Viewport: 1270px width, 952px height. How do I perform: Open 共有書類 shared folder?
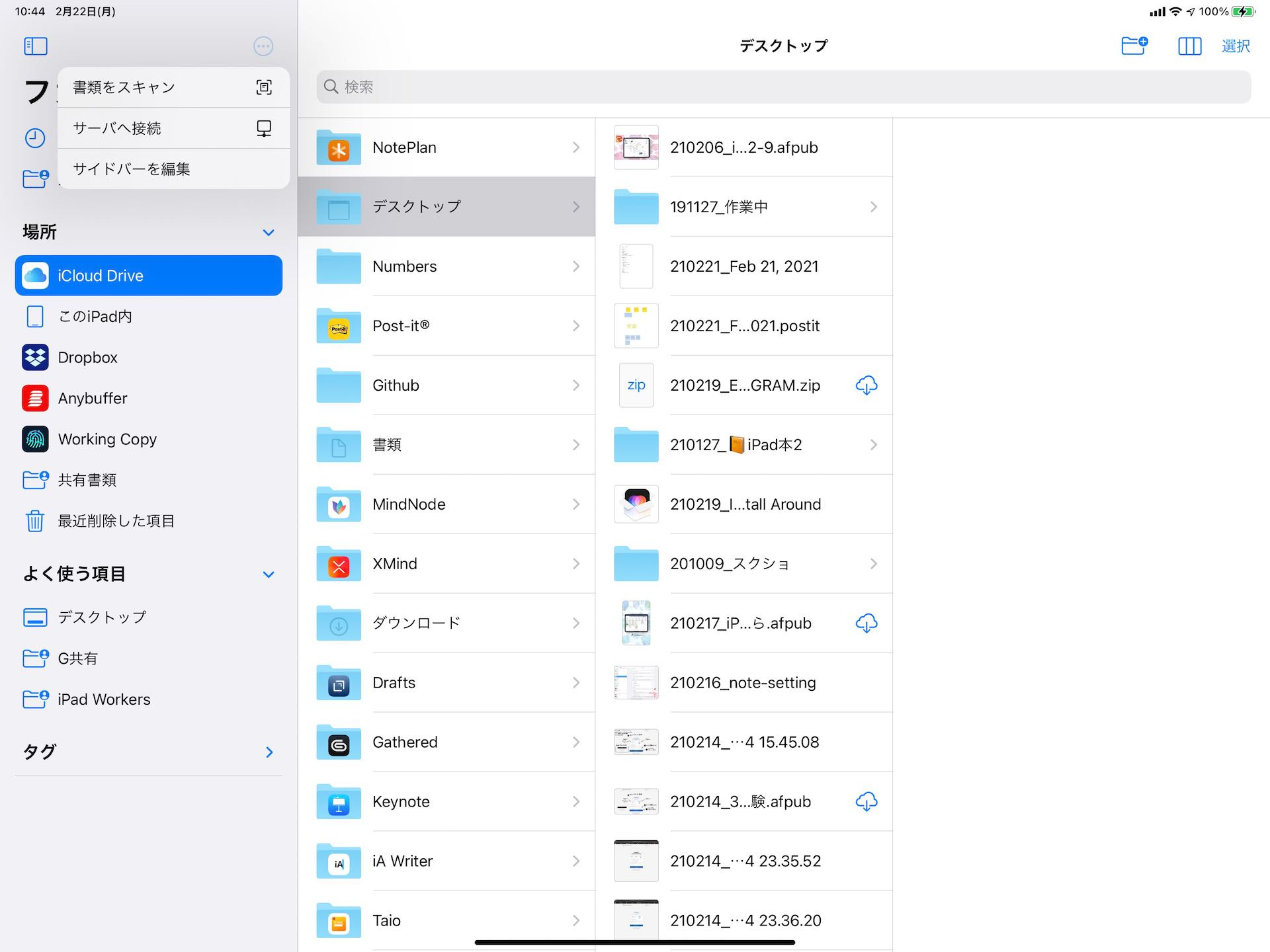pos(149,480)
